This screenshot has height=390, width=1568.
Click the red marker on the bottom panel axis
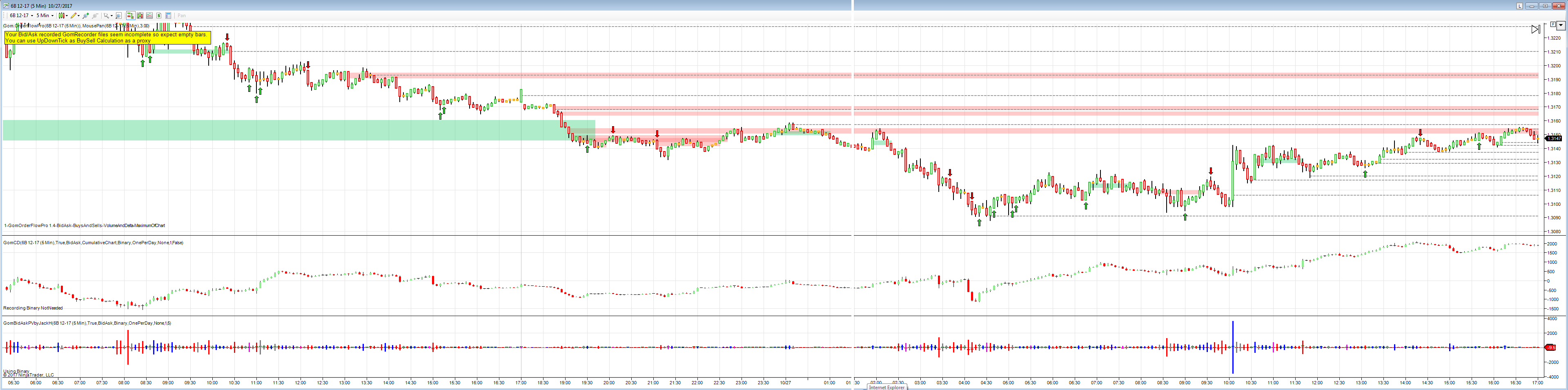[1551, 348]
